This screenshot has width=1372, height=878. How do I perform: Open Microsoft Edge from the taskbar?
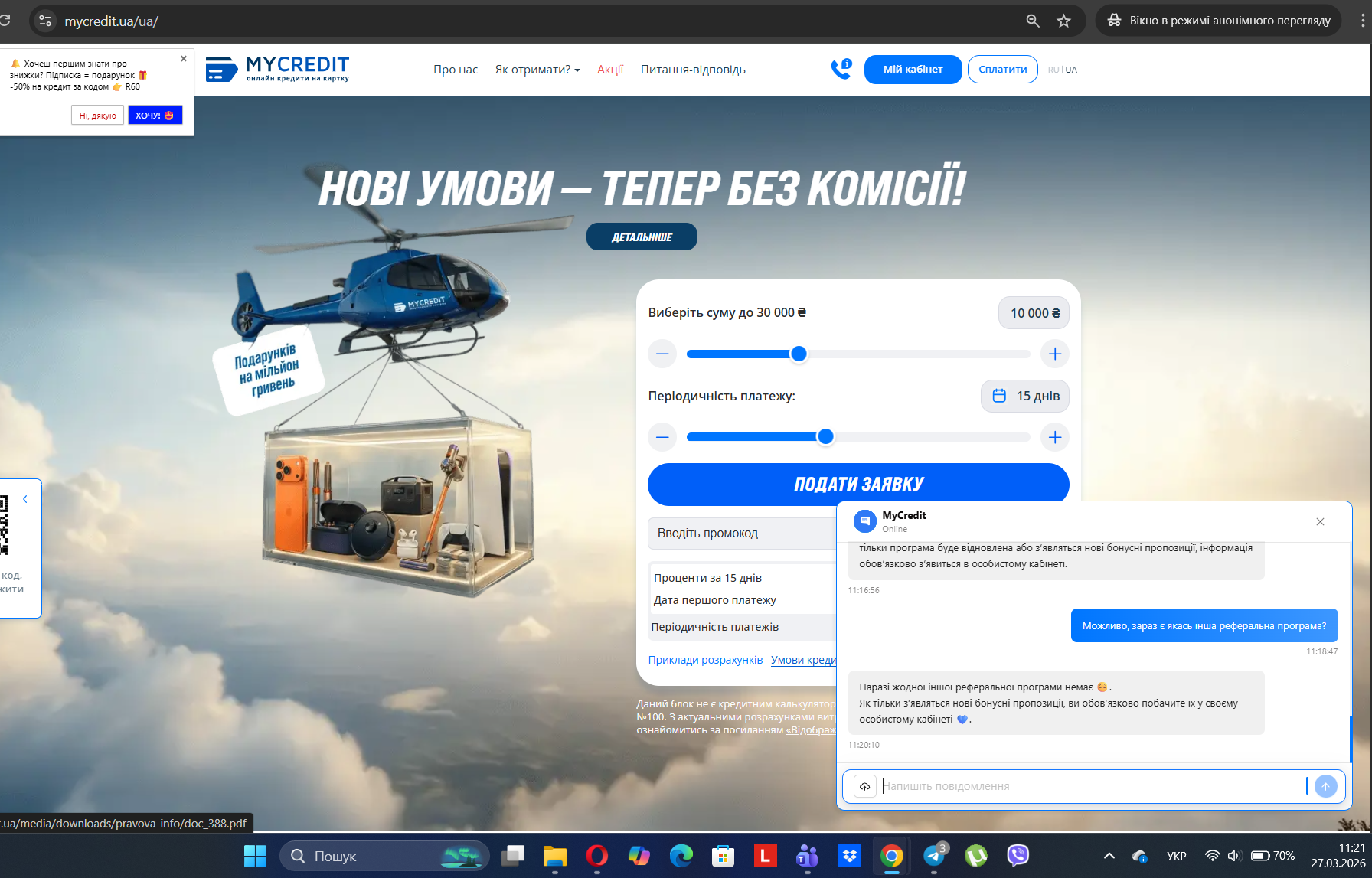(681, 856)
